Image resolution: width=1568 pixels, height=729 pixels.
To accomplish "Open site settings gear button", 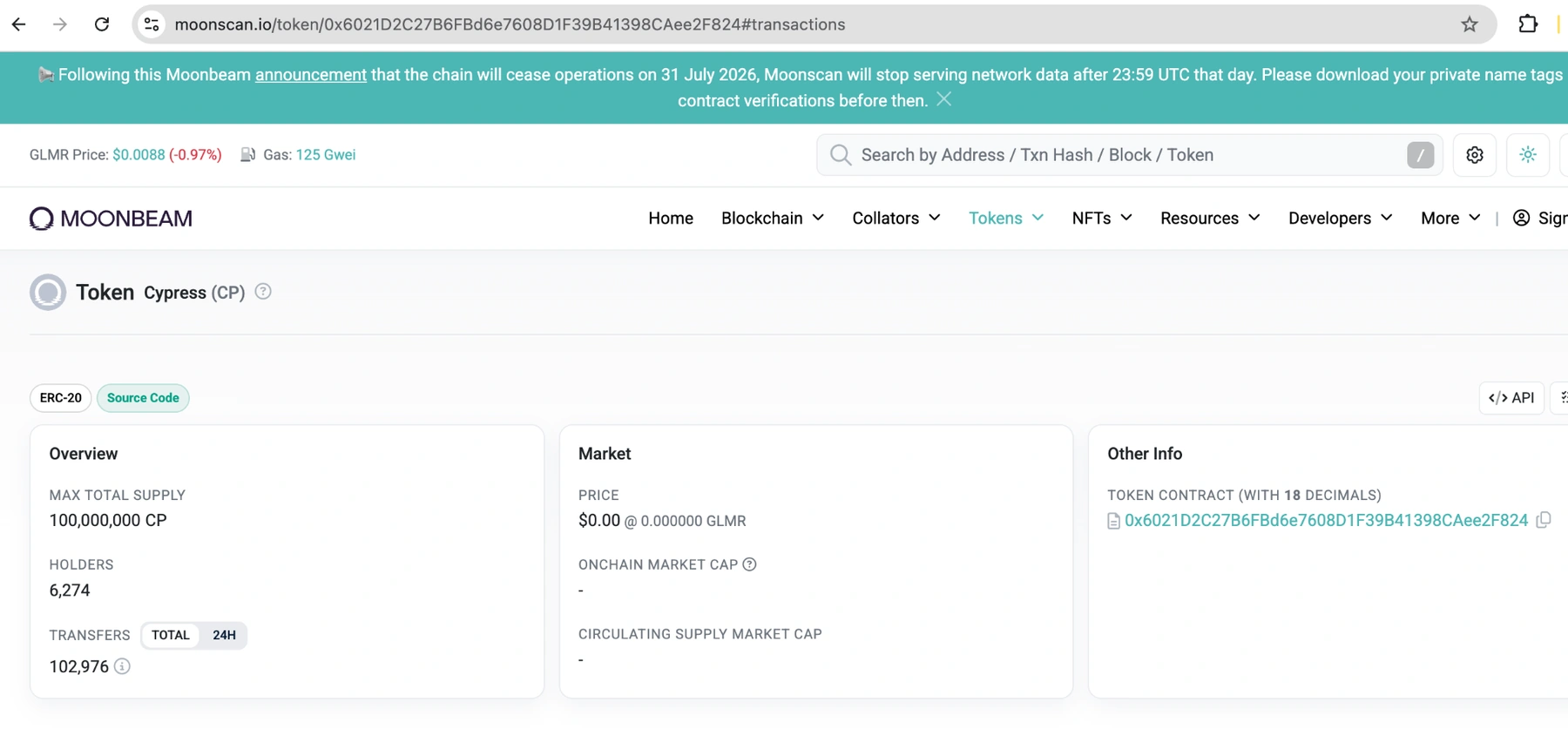I will (1475, 155).
